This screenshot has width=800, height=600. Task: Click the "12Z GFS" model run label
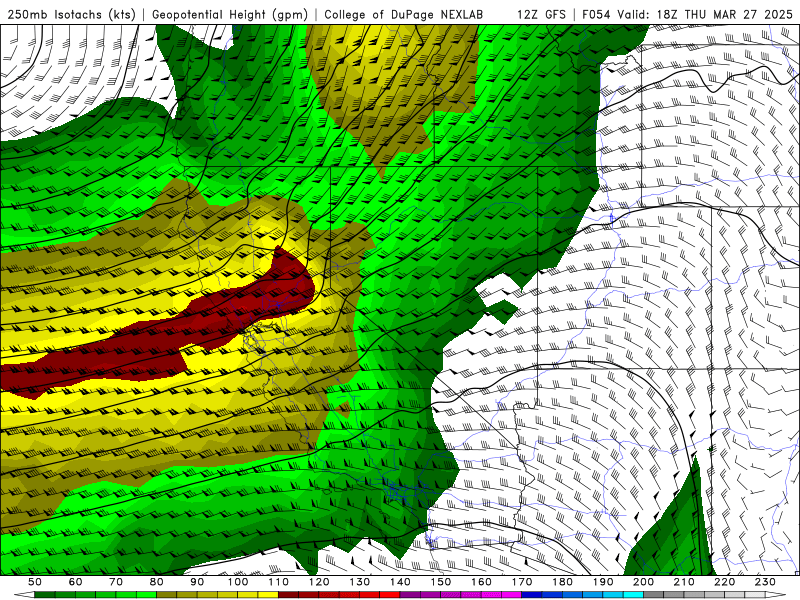[541, 15]
